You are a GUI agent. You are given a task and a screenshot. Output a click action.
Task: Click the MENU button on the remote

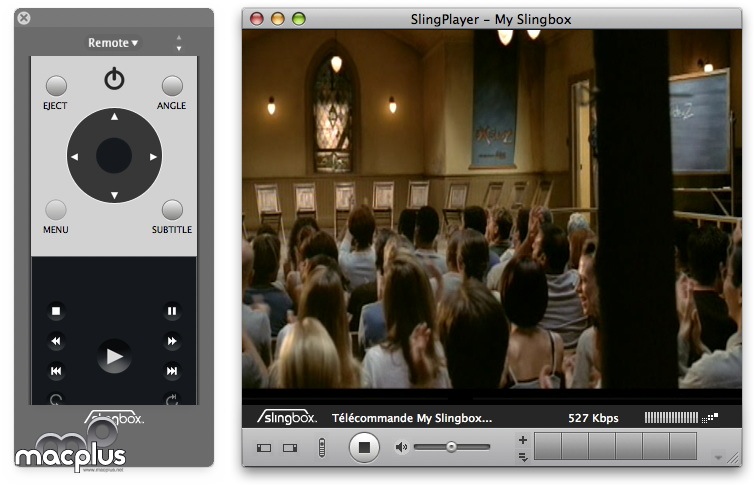tap(56, 210)
